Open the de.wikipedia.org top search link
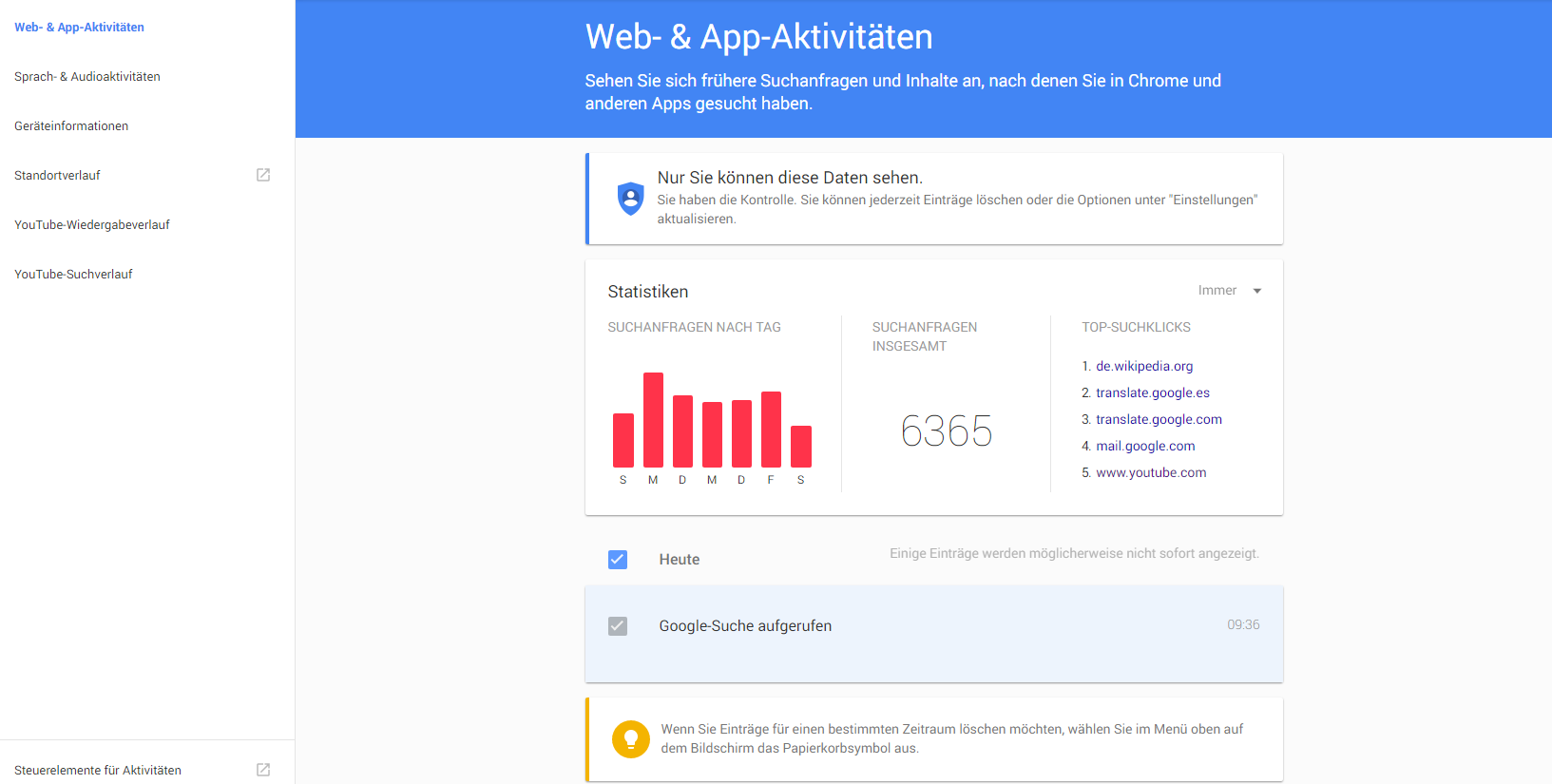Screen dimensions: 1552x784 [1143, 366]
